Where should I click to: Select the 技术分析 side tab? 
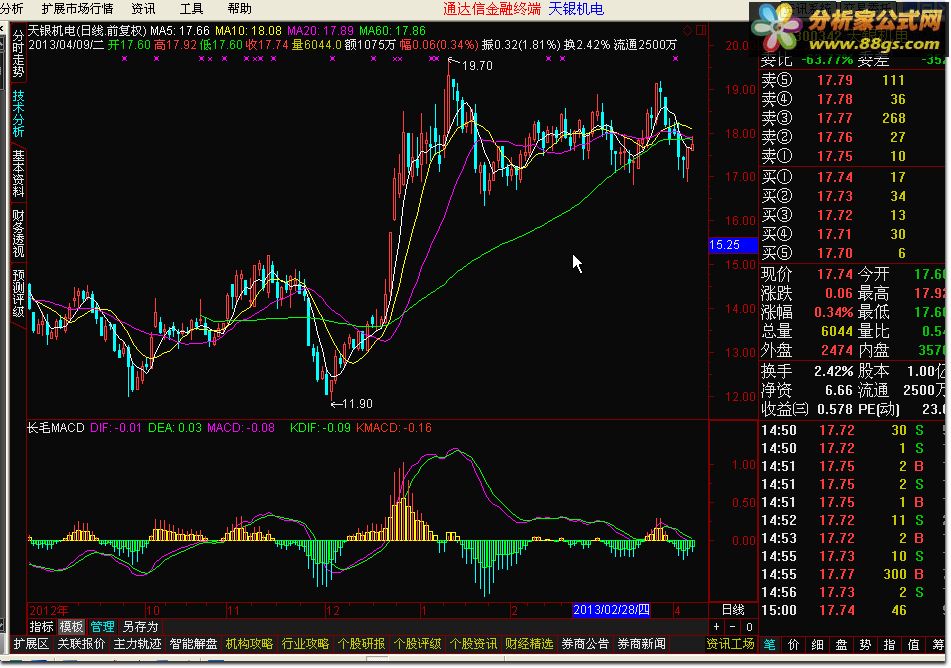pyautogui.click(x=18, y=113)
